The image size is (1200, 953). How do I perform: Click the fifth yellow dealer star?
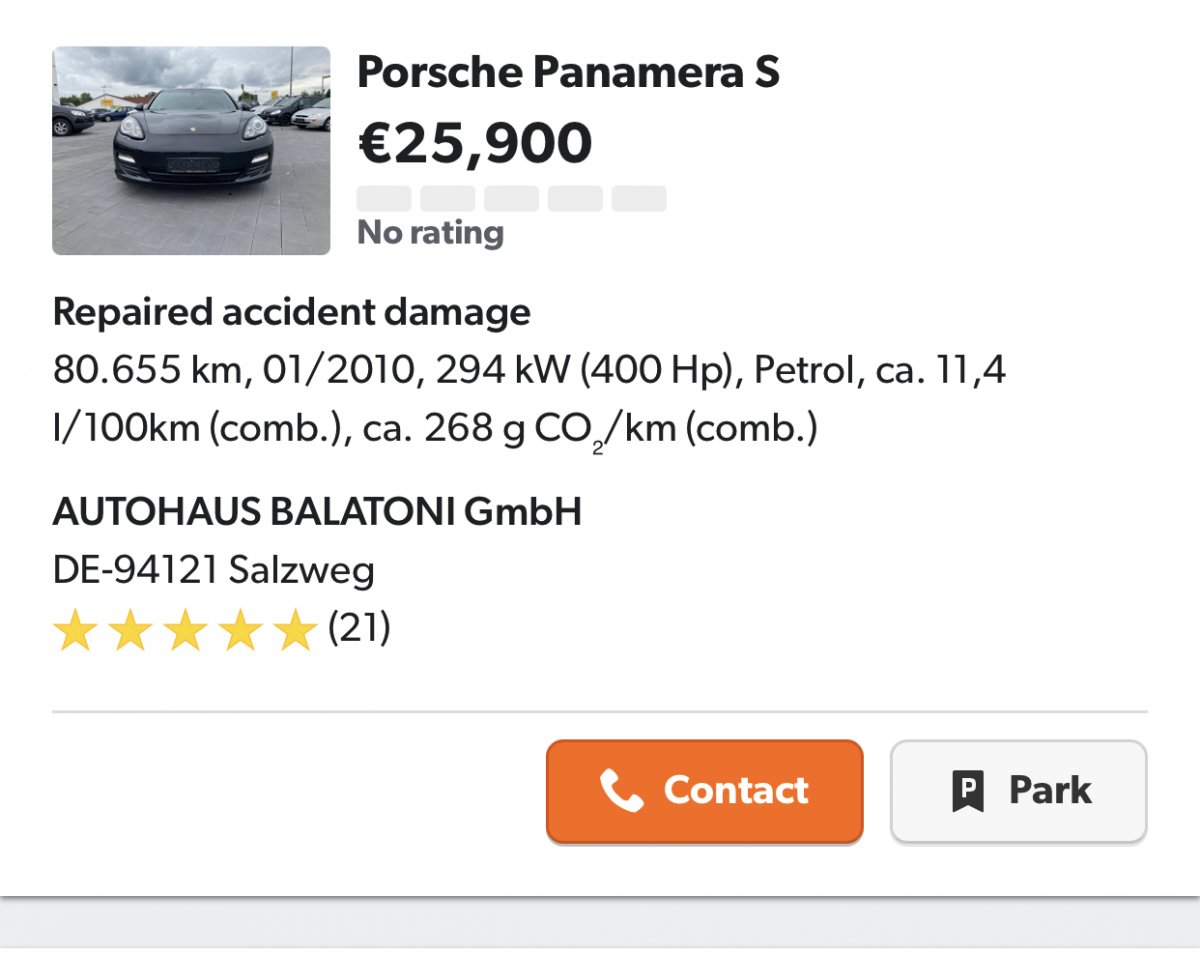coord(295,633)
